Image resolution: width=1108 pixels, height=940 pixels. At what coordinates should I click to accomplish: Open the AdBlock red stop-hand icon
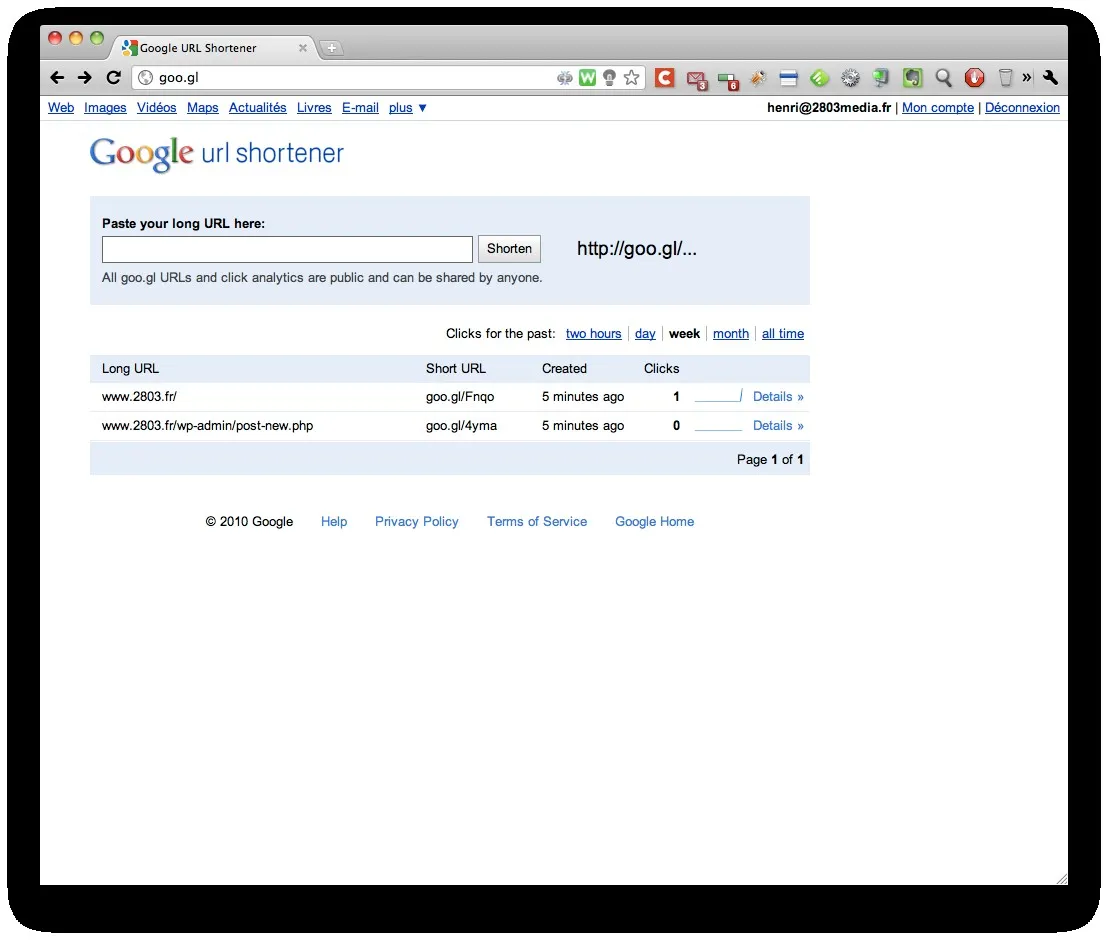point(974,78)
